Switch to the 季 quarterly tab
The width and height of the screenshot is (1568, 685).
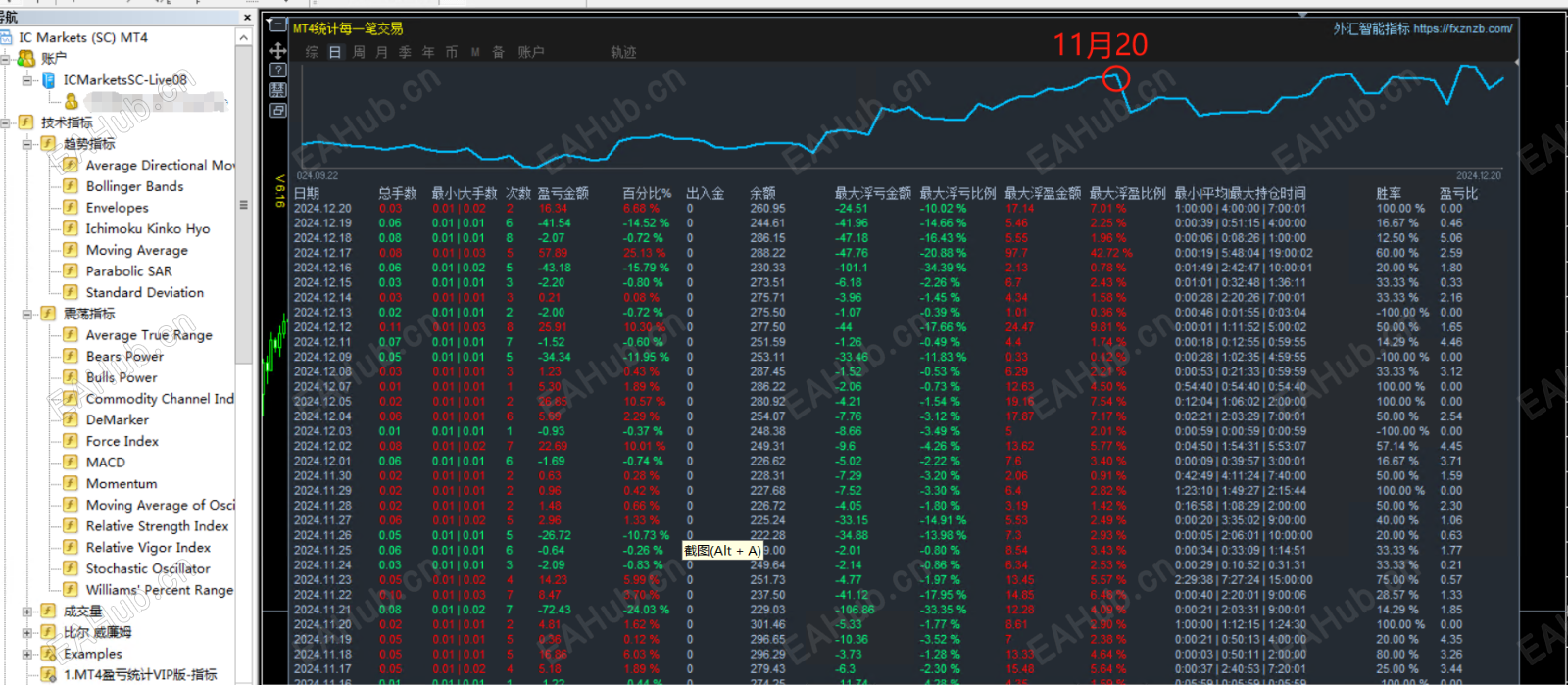[x=405, y=52]
